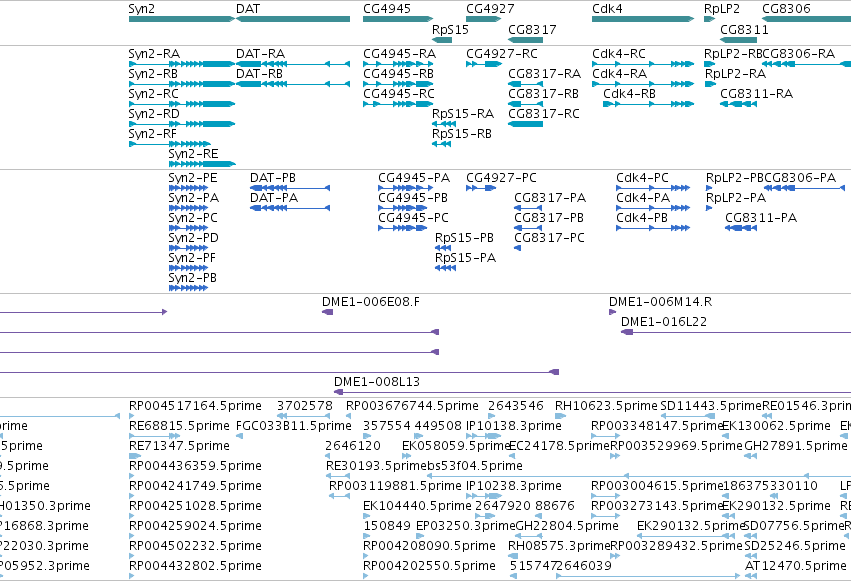Open EST RH10623.5prime
The width and height of the screenshot is (851, 581).
(606, 406)
